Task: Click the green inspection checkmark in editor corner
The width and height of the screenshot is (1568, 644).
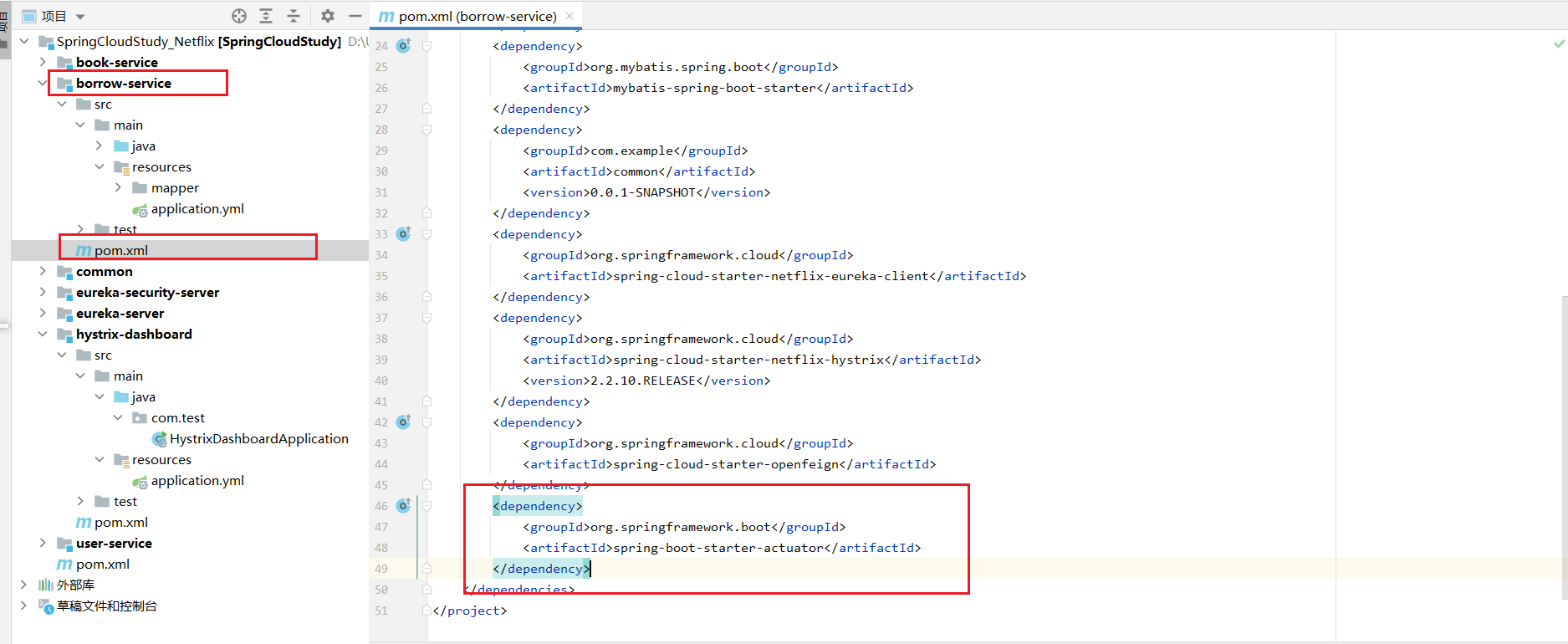Action: [1559, 43]
